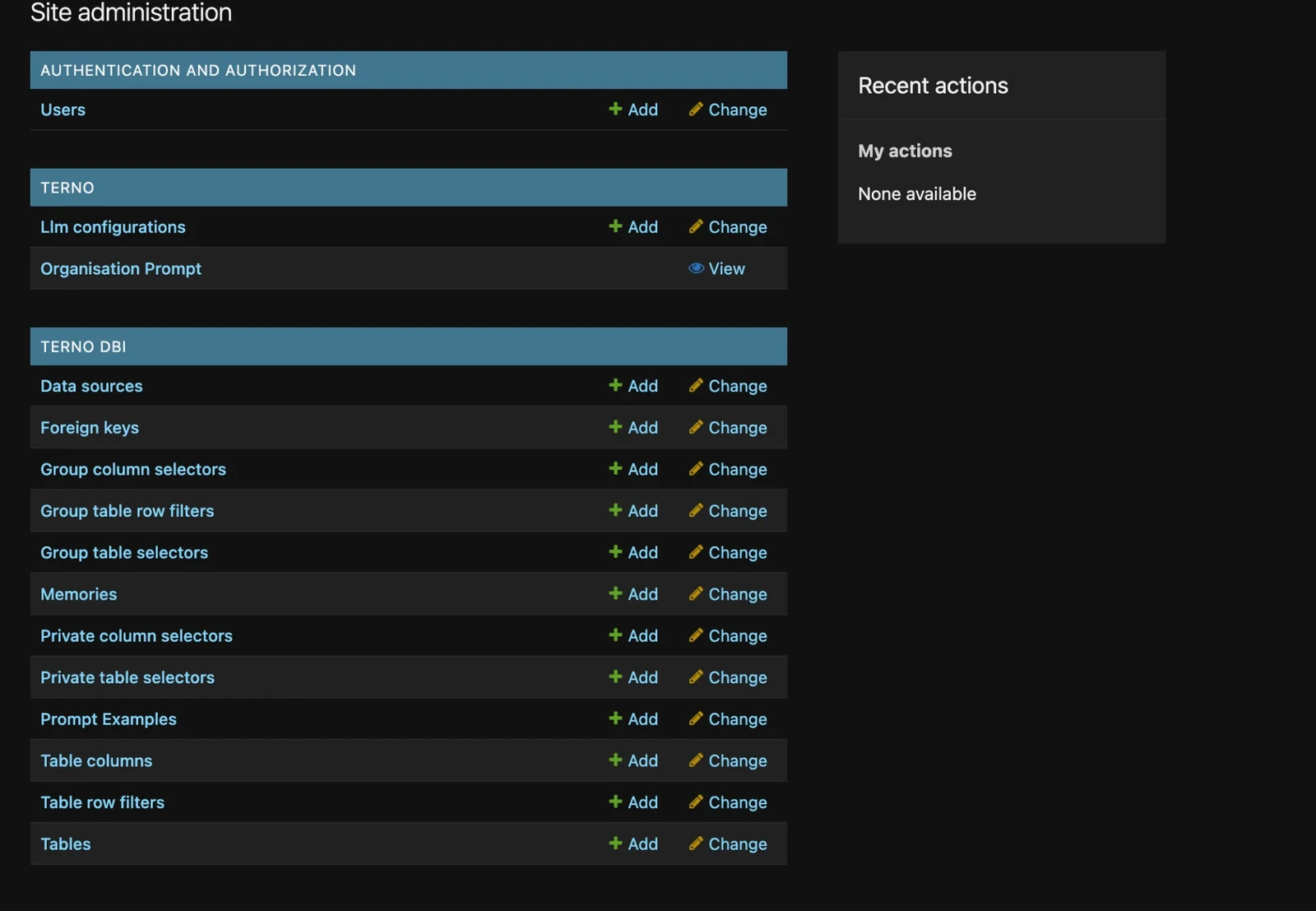Screen dimensions: 1316x911
Task: Click the plus icon for Group column selectors
Action: pyautogui.click(x=615, y=467)
